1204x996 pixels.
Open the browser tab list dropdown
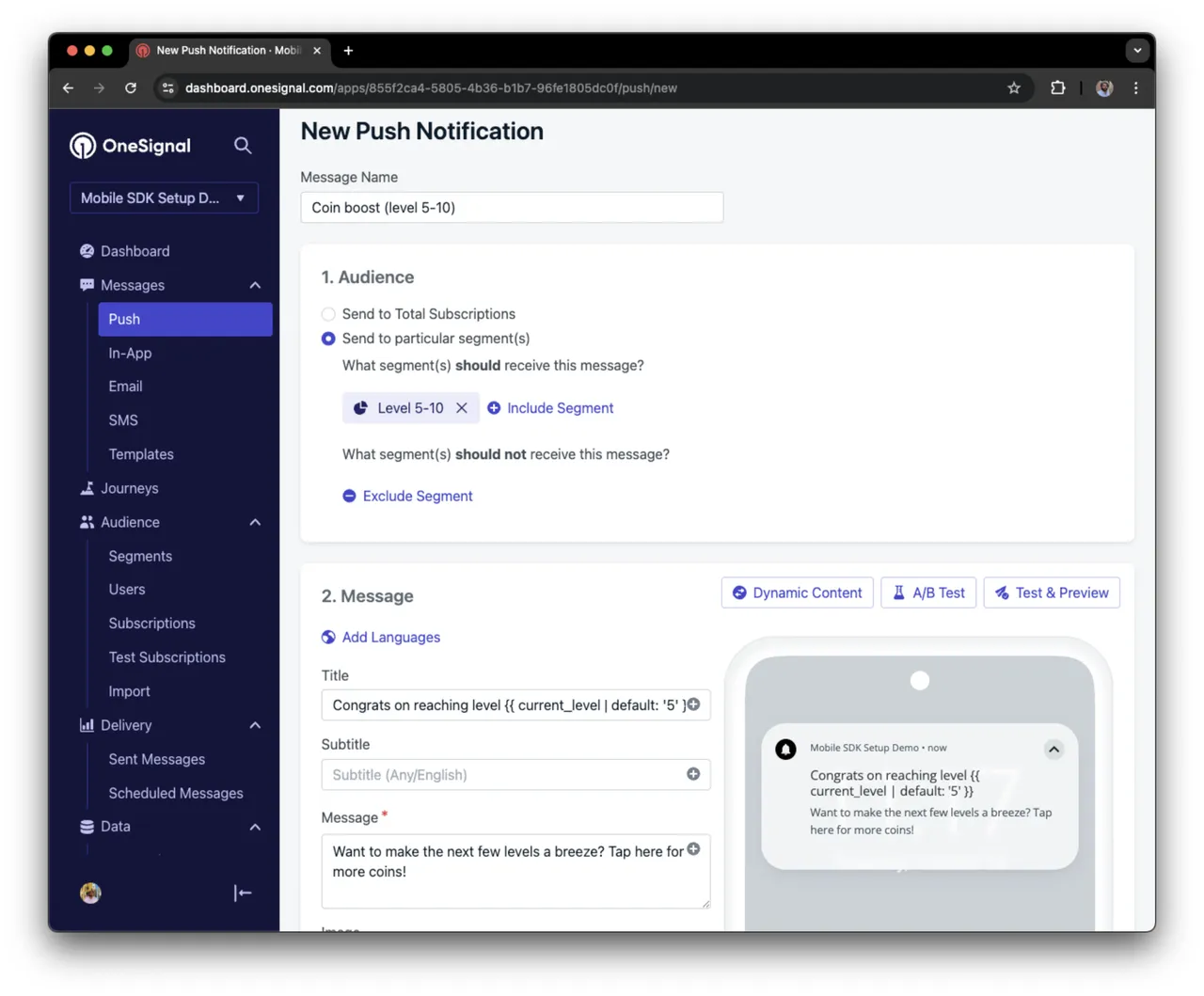point(1137,51)
